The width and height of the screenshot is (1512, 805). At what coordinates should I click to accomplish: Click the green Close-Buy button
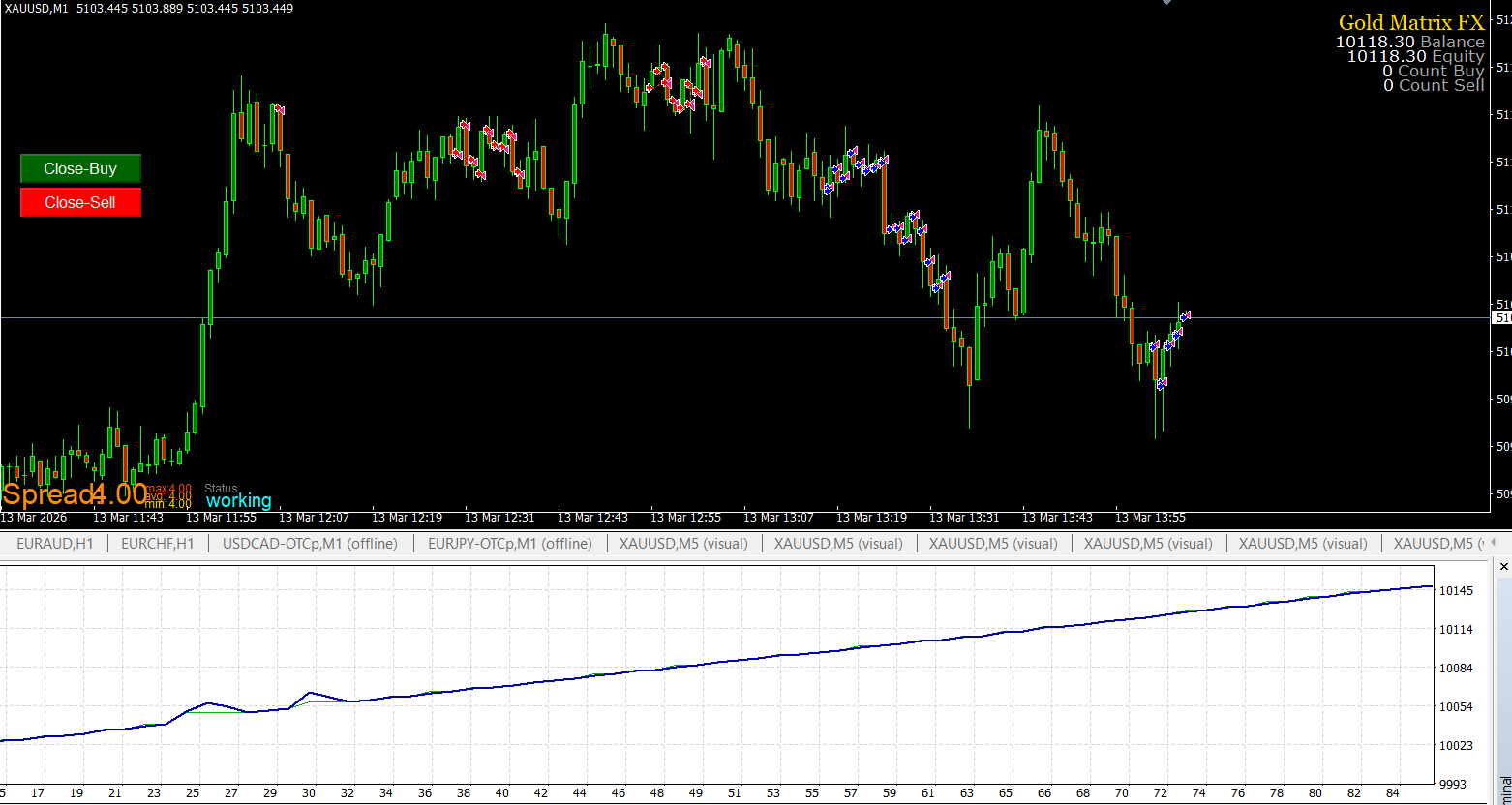click(x=80, y=168)
